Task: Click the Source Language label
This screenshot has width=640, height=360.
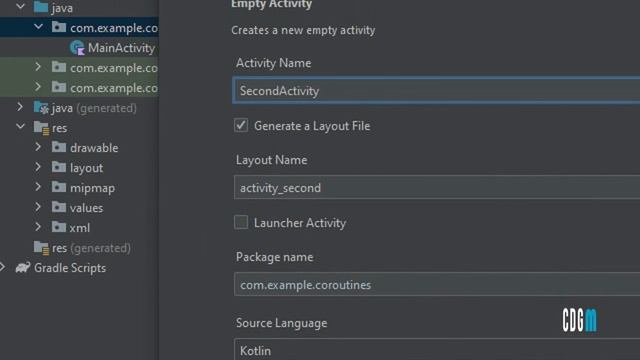Action: (282, 323)
